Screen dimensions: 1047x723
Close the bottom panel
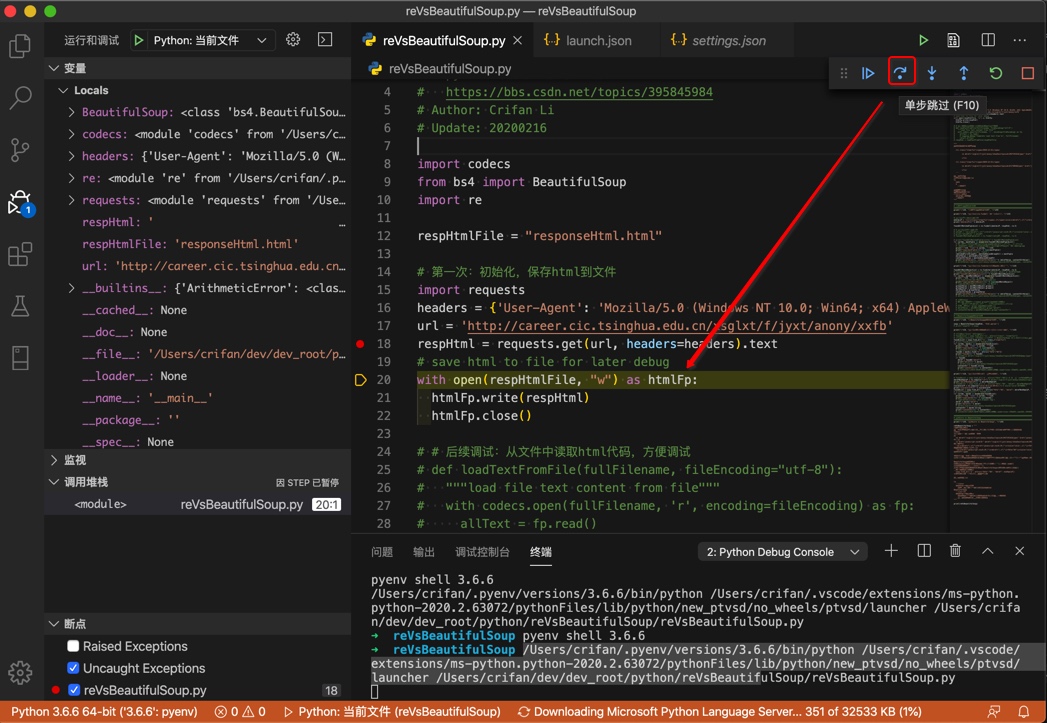click(x=1020, y=551)
